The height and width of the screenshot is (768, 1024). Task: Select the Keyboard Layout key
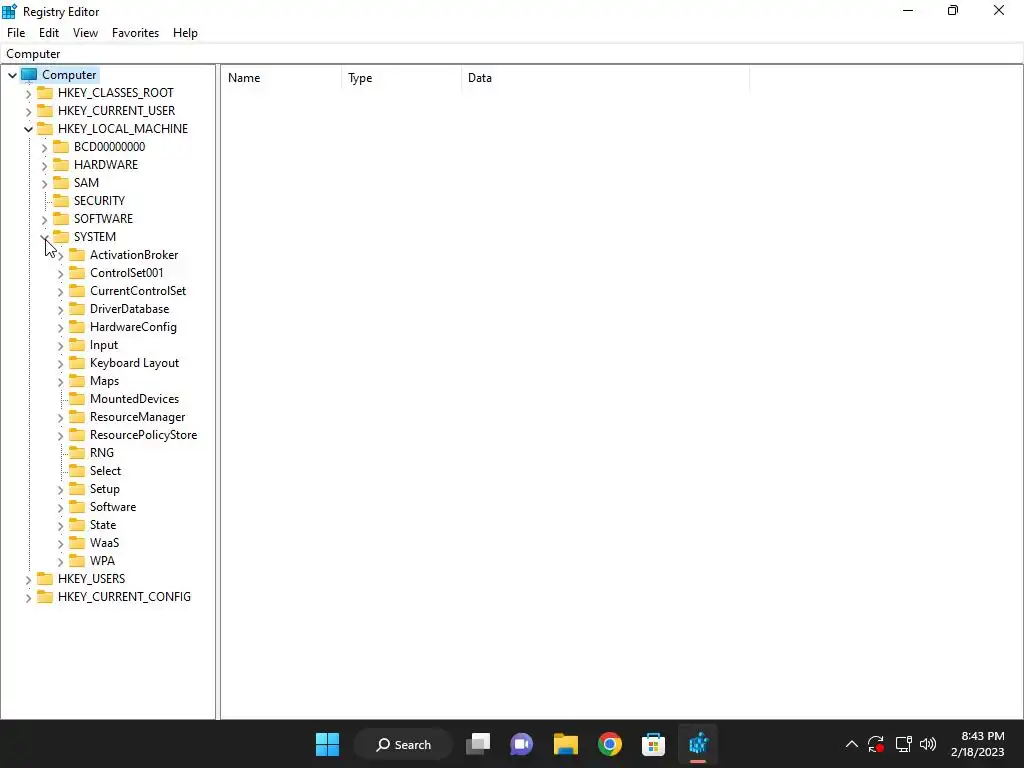tap(135, 363)
